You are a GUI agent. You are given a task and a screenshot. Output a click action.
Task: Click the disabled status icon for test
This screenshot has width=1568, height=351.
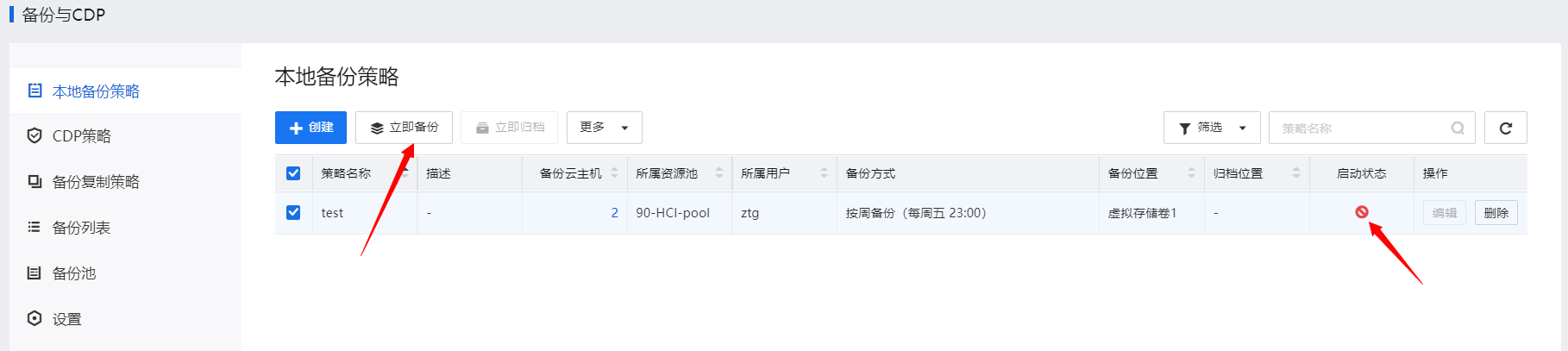click(x=1361, y=212)
